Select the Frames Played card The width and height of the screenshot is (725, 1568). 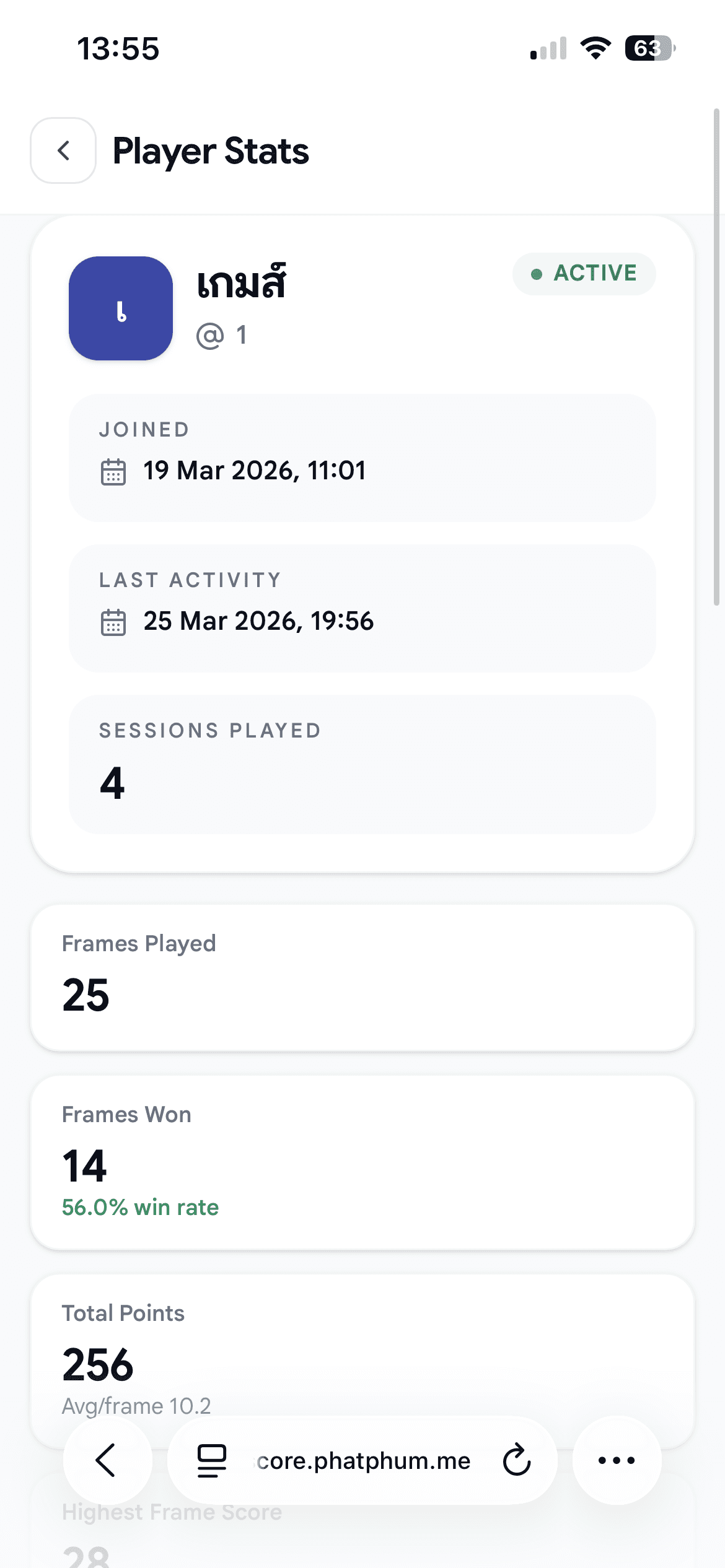pyautogui.click(x=362, y=977)
